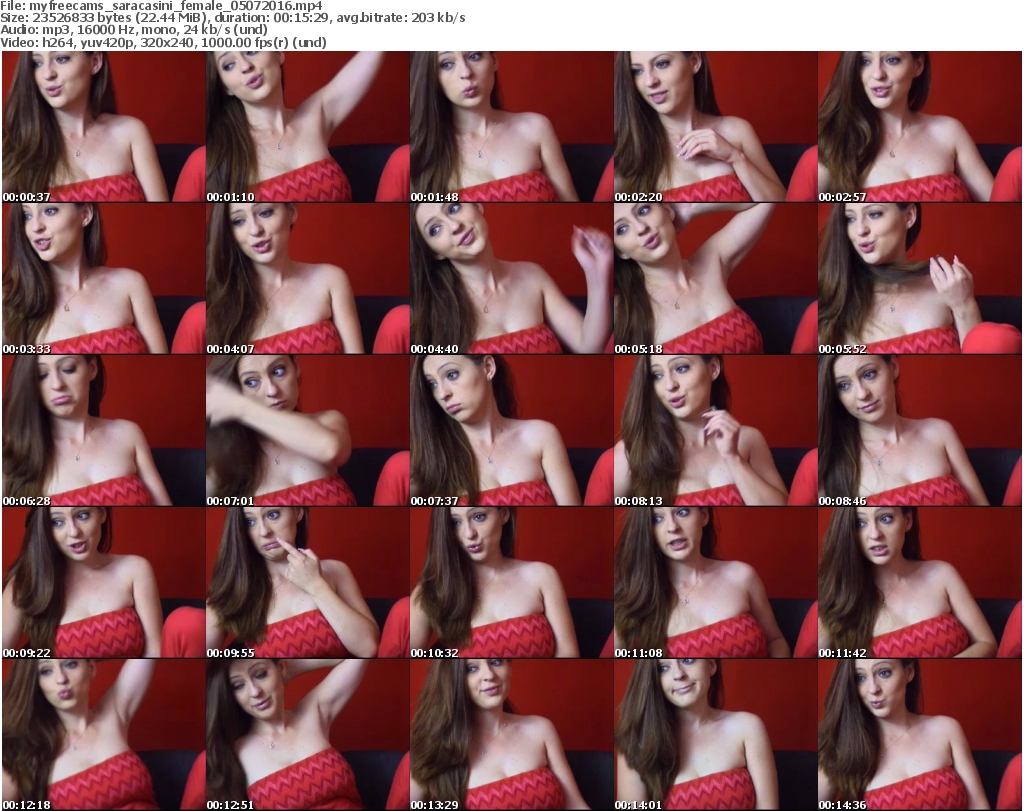Click the Audio: mp3 info line
Viewport: 1024px width, 811px height.
pos(134,30)
